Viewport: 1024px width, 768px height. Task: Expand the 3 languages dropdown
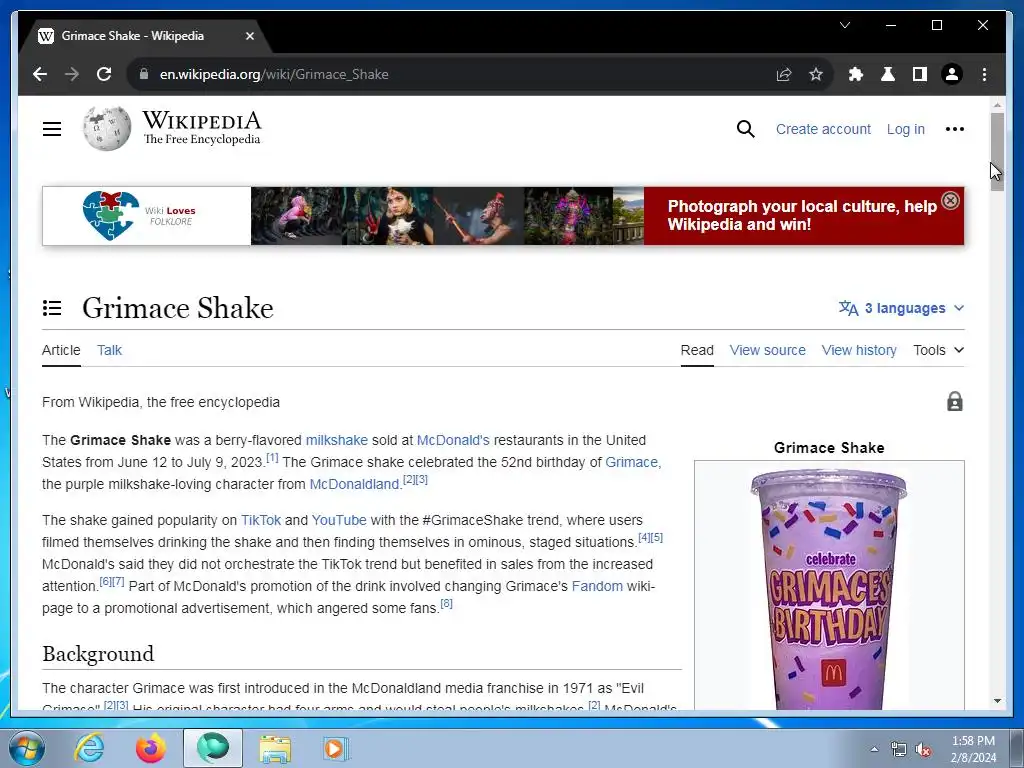point(901,308)
